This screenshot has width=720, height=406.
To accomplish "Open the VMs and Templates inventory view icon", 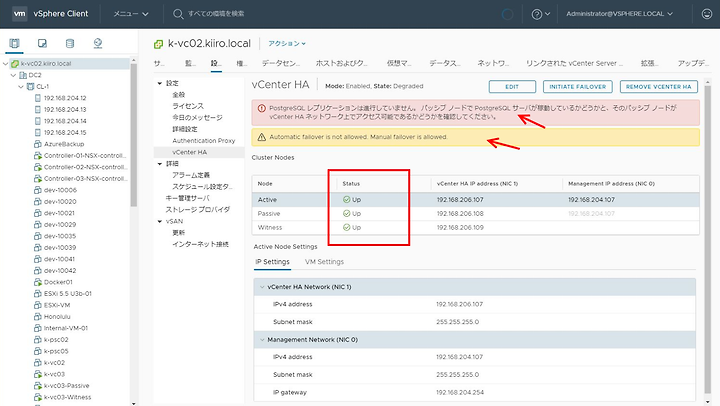I will coord(42,43).
